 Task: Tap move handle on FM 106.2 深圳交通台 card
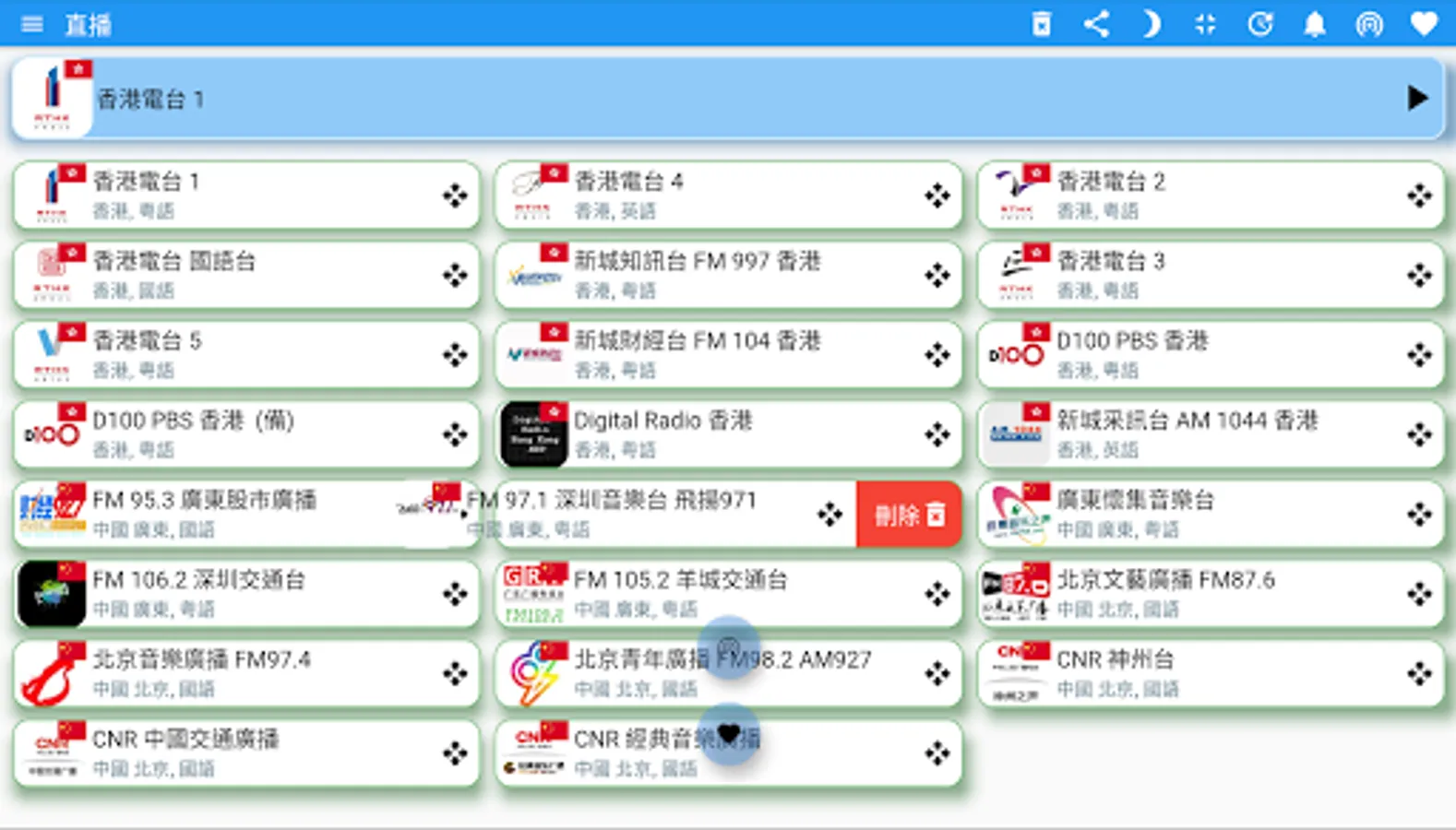pyautogui.click(x=455, y=594)
